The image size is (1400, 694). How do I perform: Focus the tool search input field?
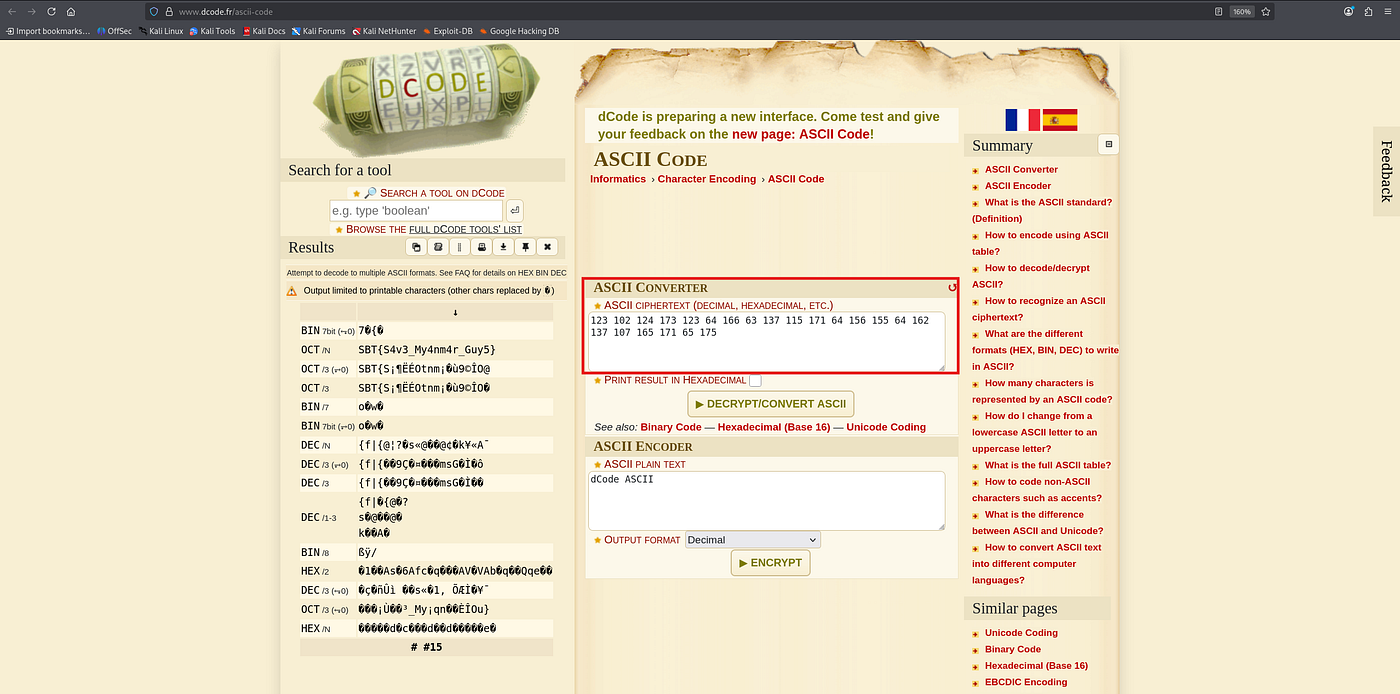point(416,210)
